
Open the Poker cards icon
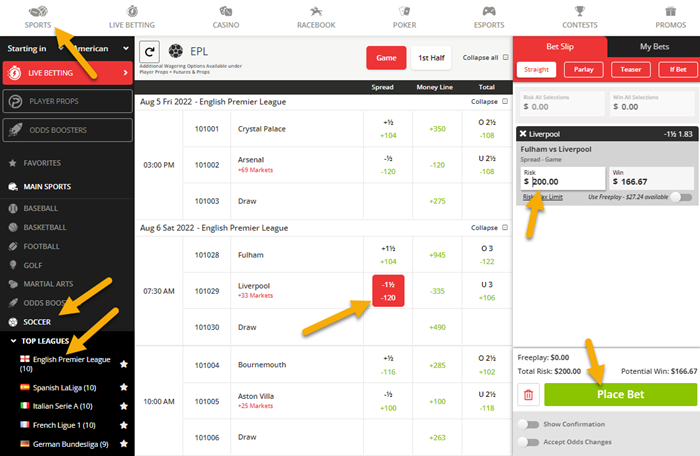tap(404, 11)
